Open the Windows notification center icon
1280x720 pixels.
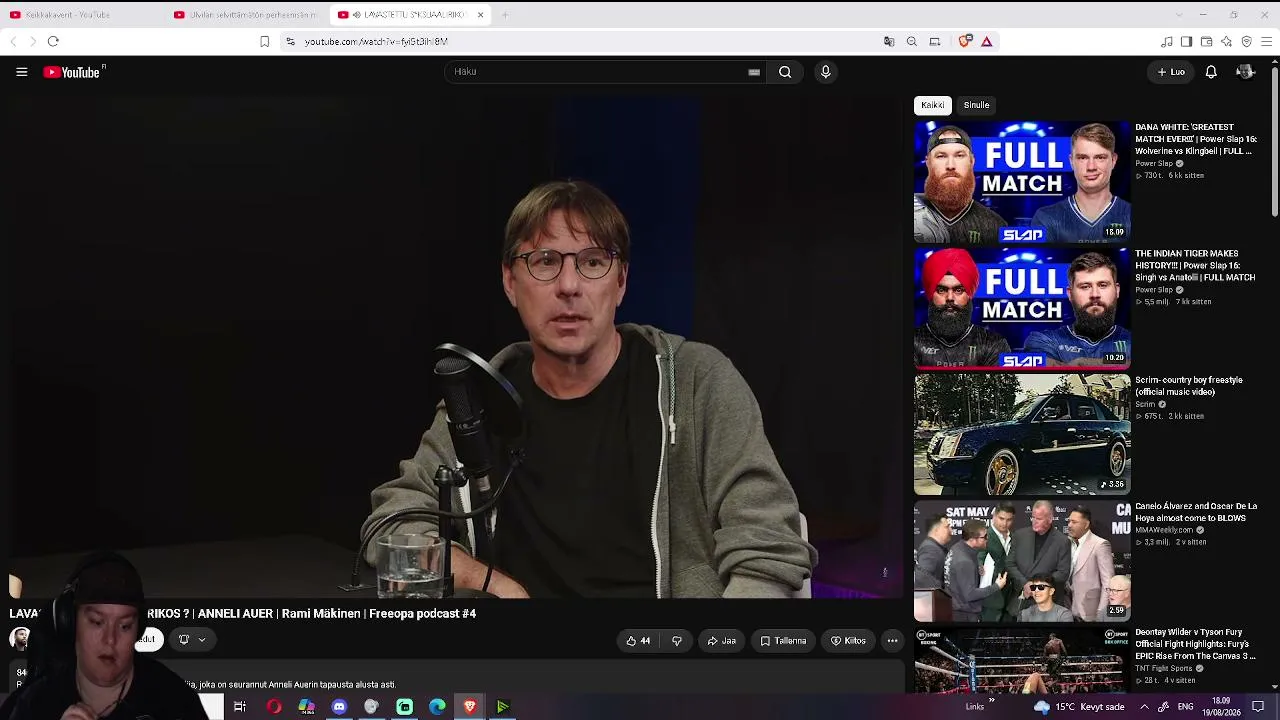1258,707
